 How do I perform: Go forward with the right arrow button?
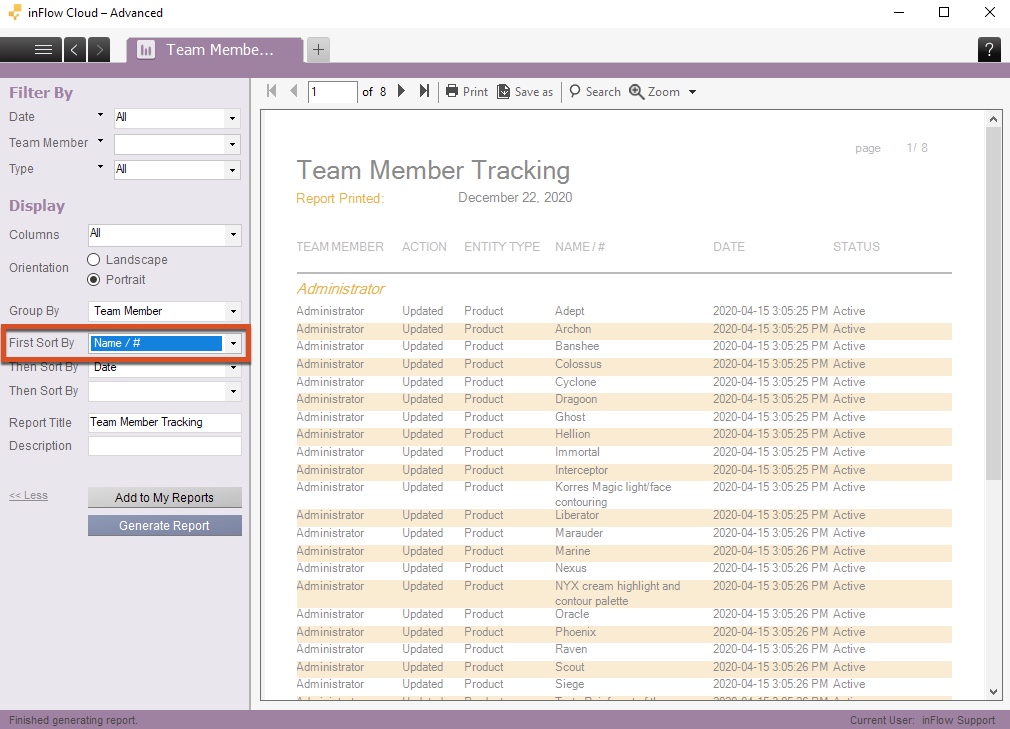[99, 50]
